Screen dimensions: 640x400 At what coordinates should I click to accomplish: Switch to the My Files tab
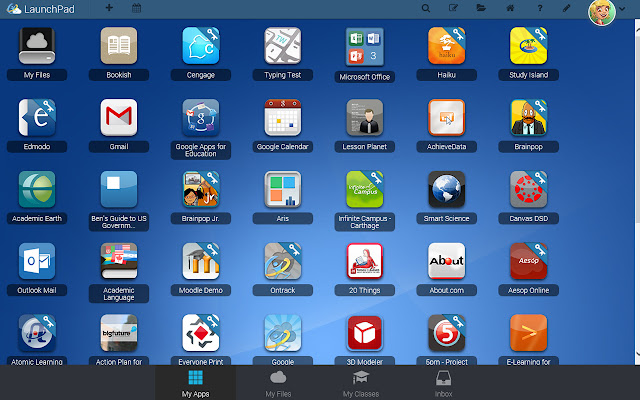click(x=278, y=383)
